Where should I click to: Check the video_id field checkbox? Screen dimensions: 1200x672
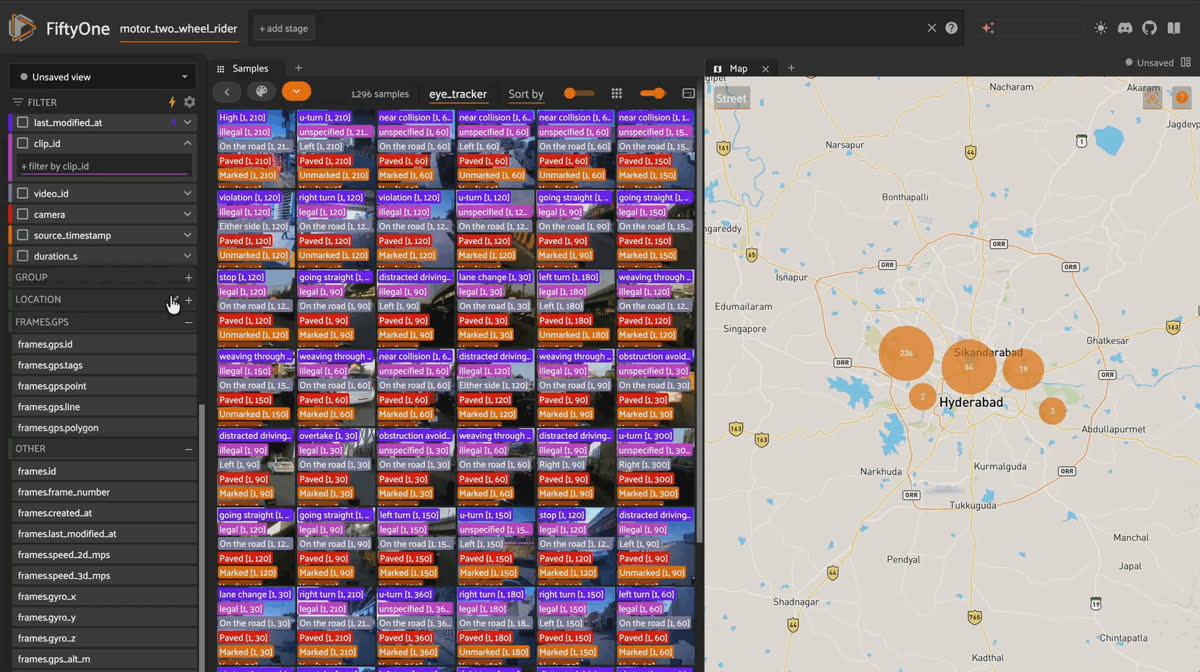tap(22, 193)
